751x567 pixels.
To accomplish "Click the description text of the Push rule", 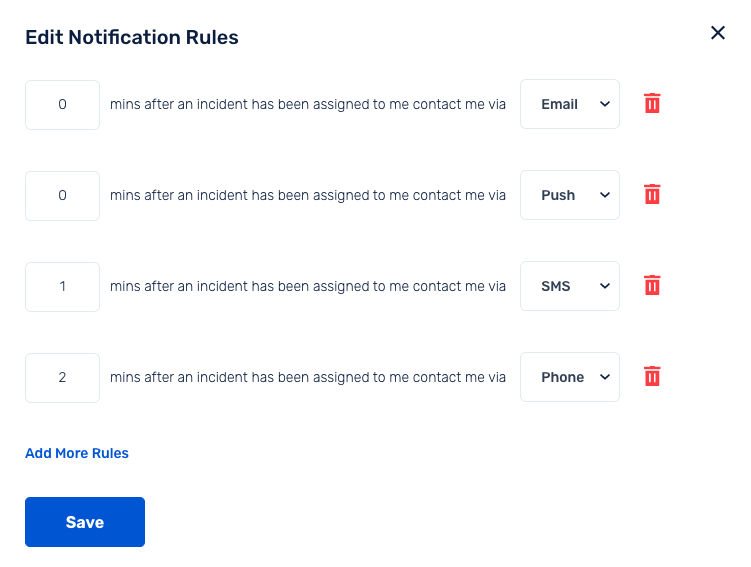I will (x=308, y=195).
